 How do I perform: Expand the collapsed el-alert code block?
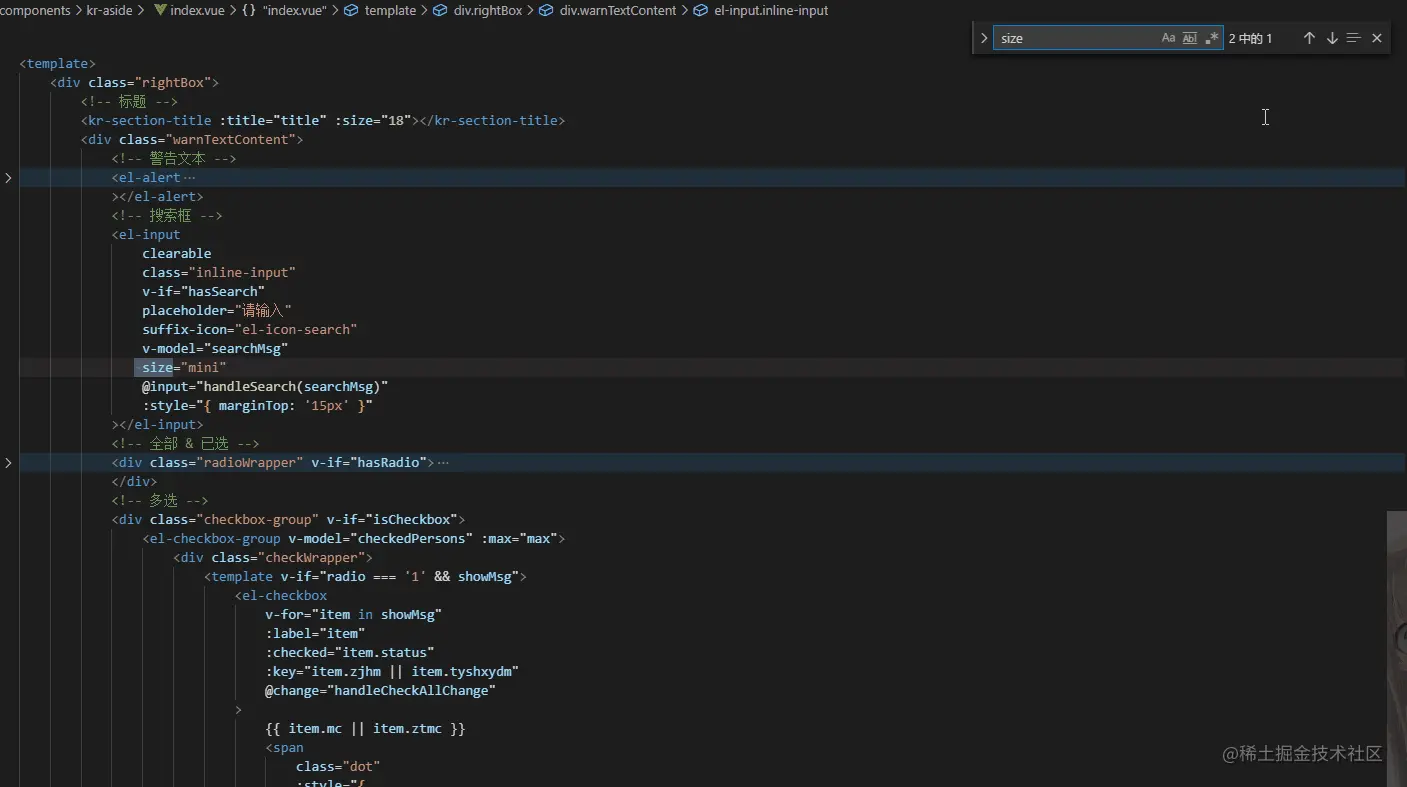click(8, 177)
